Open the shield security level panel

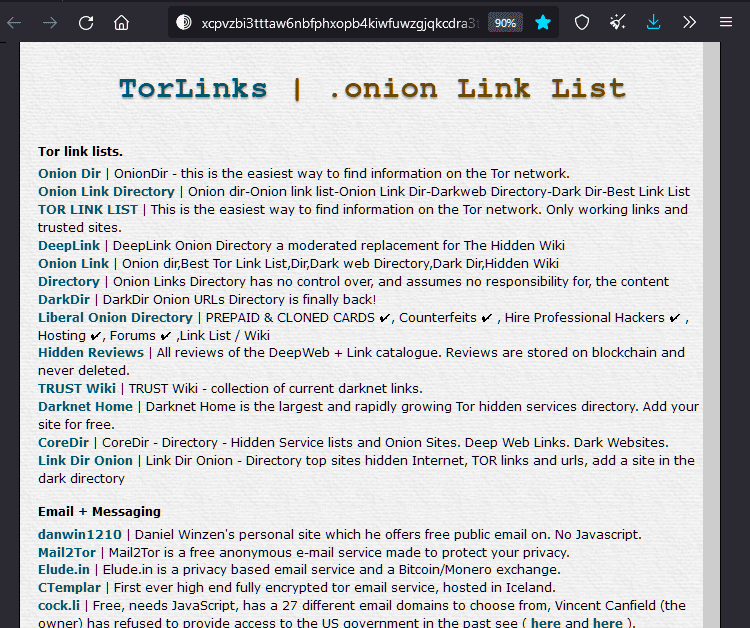(x=582, y=22)
